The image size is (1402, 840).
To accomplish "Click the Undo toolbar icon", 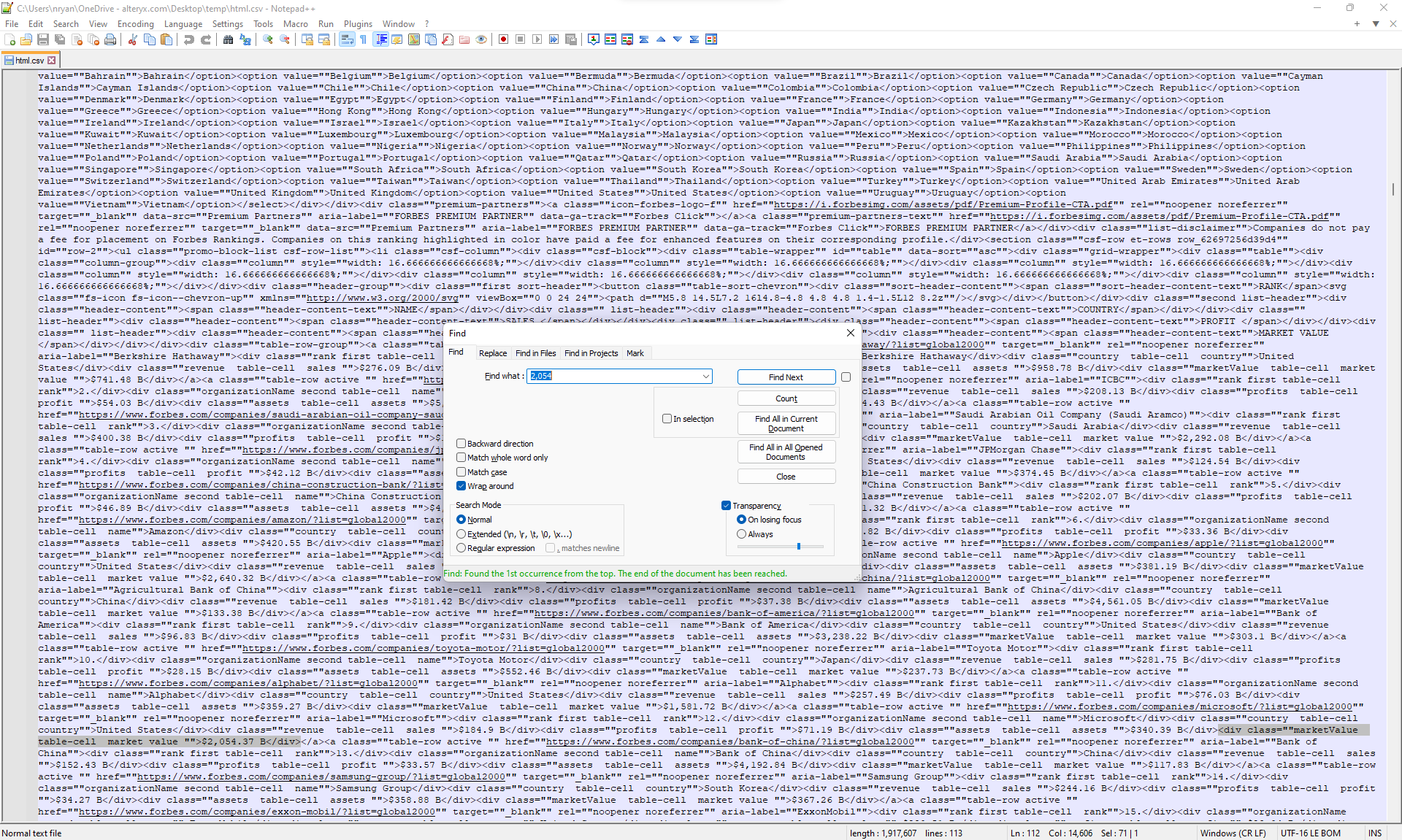I will tap(190, 39).
